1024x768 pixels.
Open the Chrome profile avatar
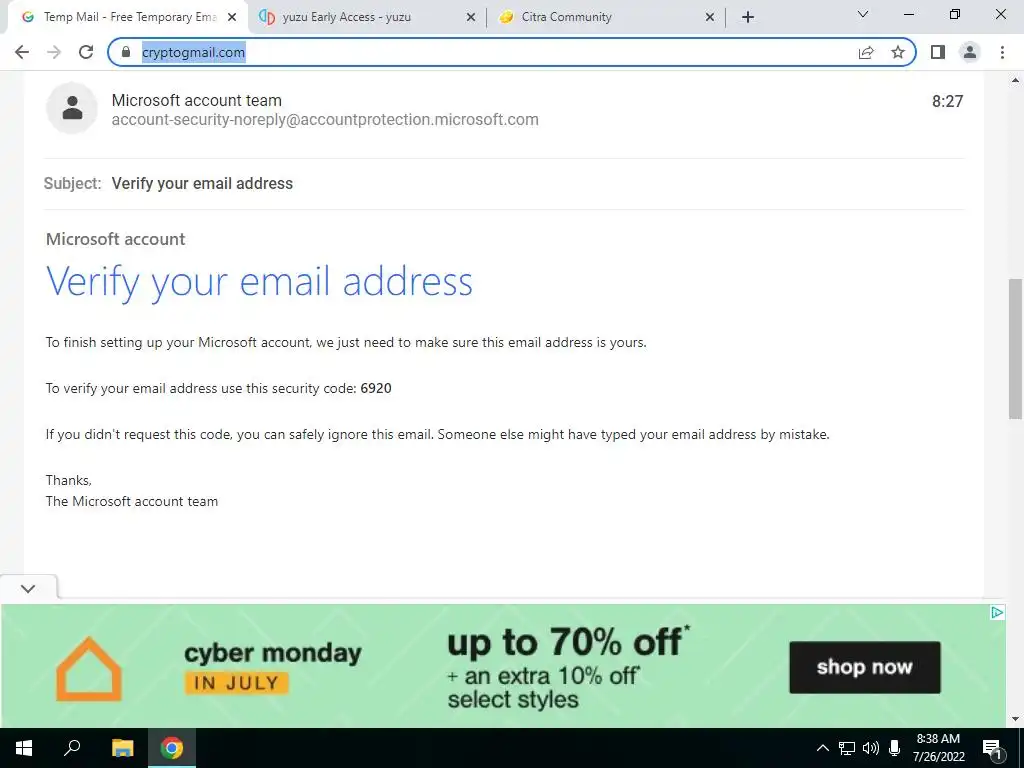pos(970,52)
